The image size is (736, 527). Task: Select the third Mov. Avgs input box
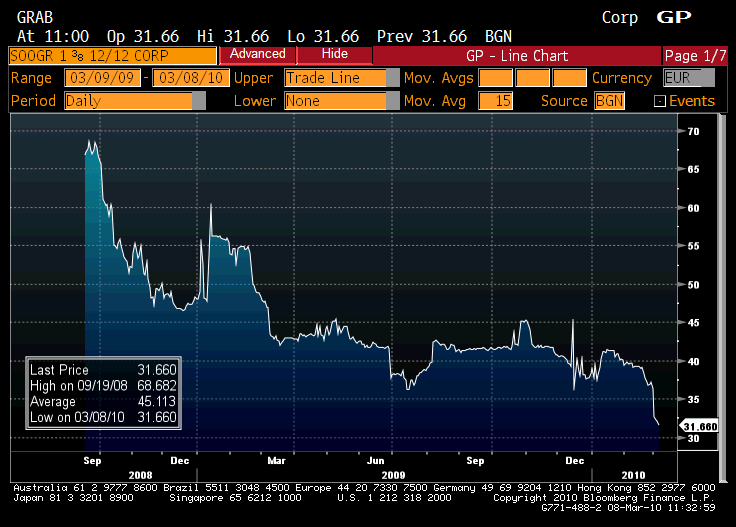click(569, 78)
